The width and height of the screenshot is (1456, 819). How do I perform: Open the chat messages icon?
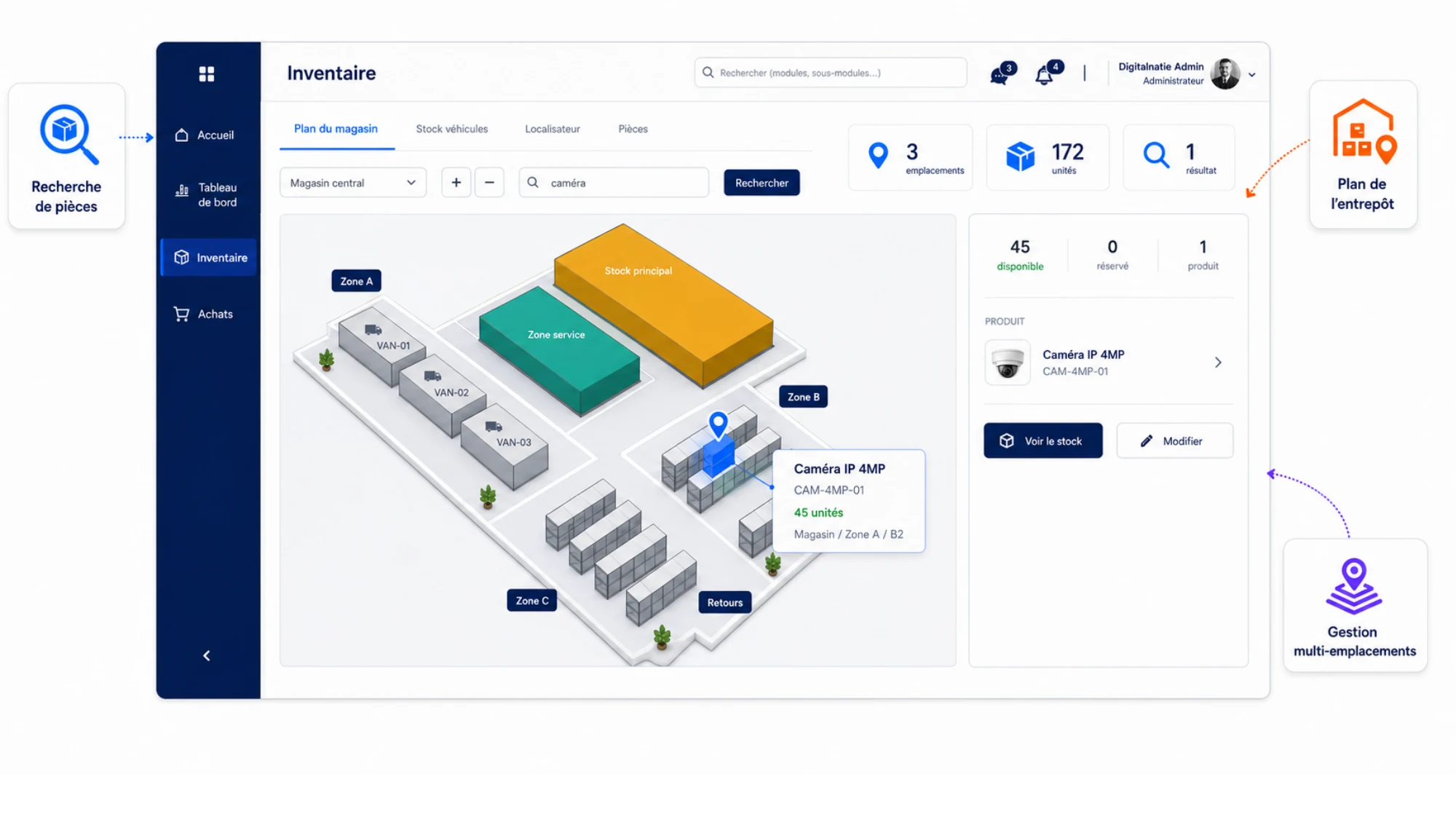click(x=999, y=74)
